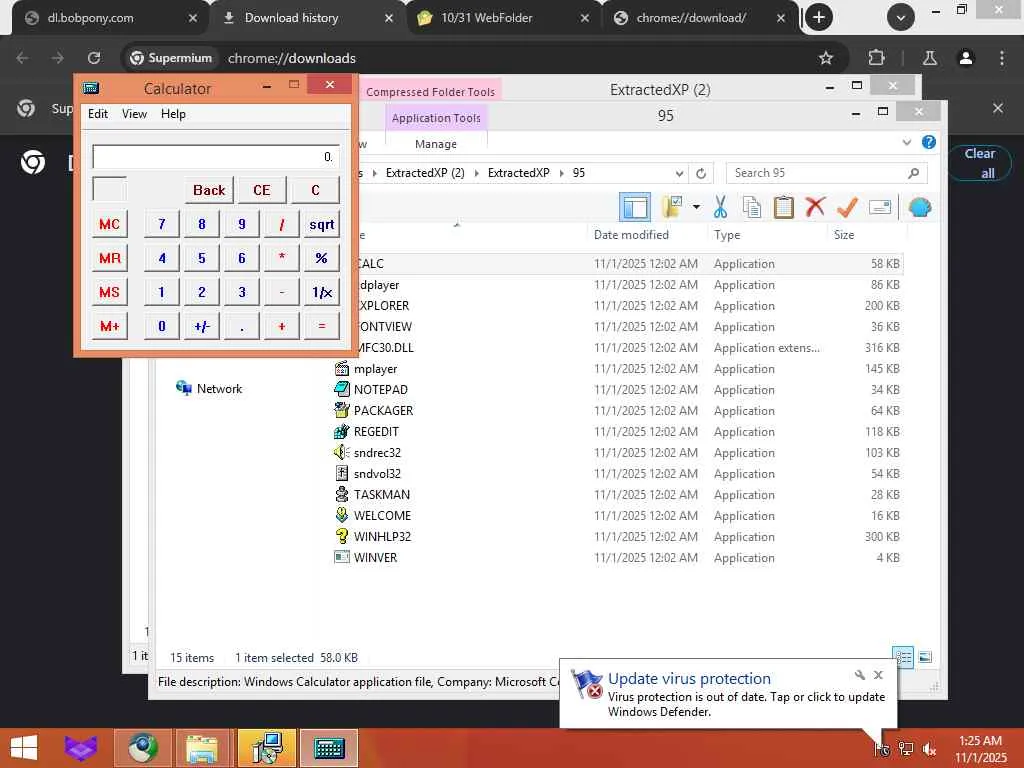Select the REGEDIT file
This screenshot has width=1024, height=768.
click(x=376, y=432)
